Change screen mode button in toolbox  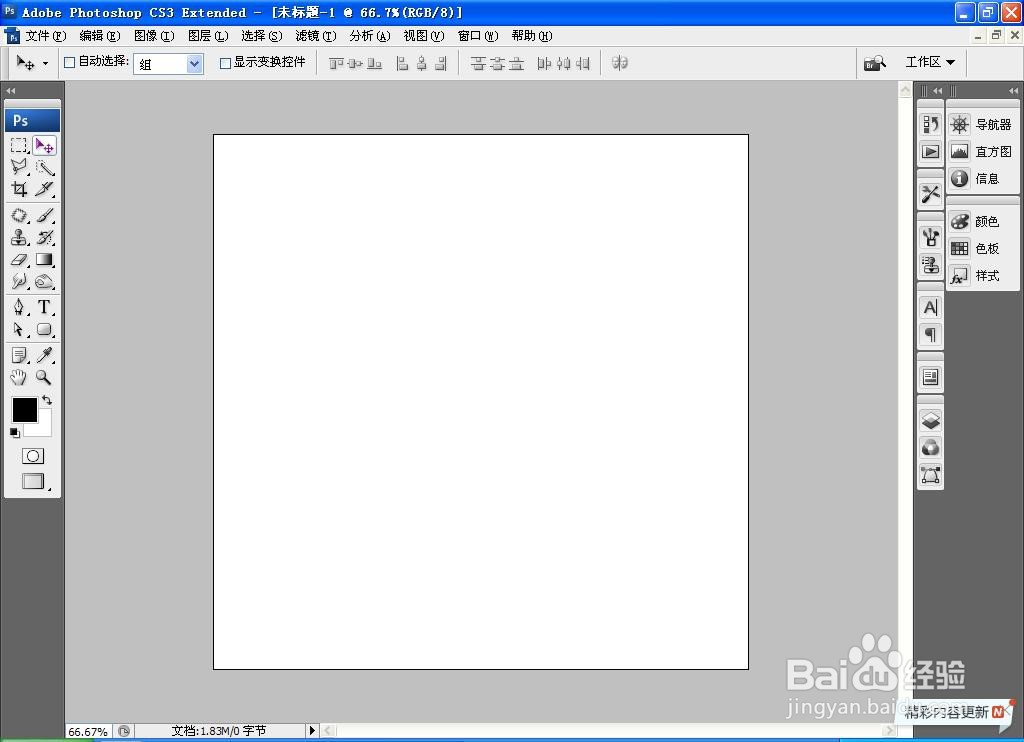click(33, 481)
